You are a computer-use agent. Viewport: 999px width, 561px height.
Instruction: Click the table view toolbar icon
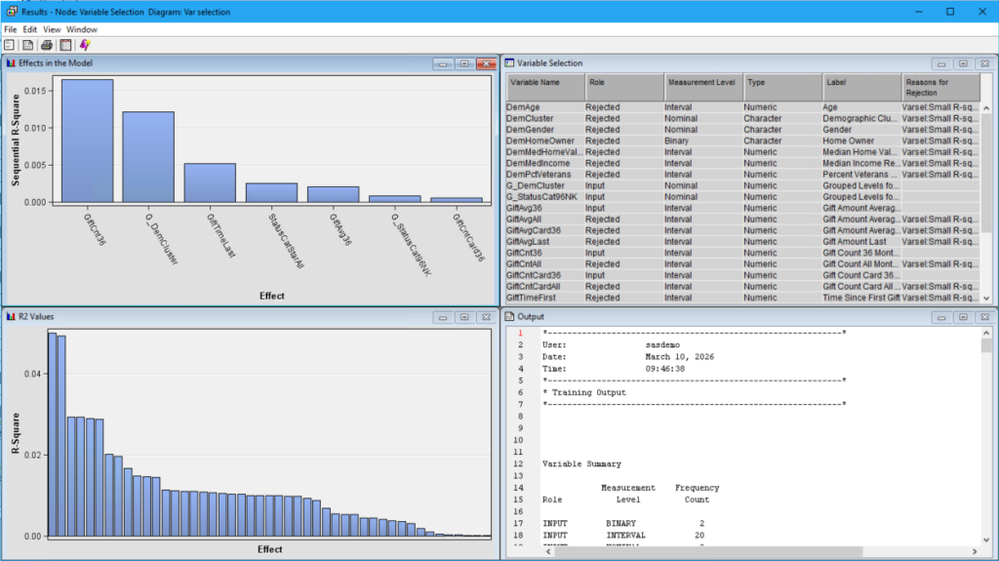(66, 45)
